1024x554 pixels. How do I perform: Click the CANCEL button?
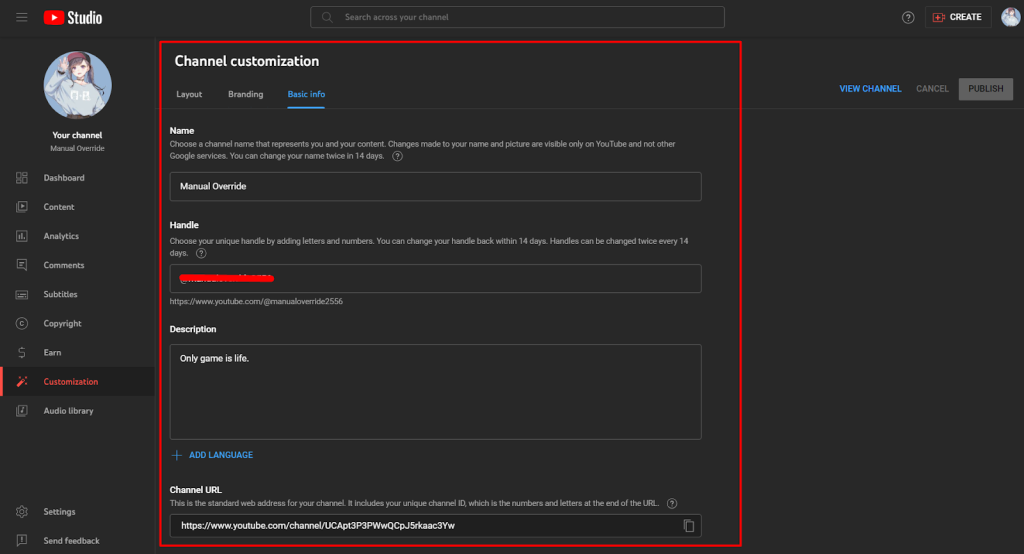pos(932,89)
